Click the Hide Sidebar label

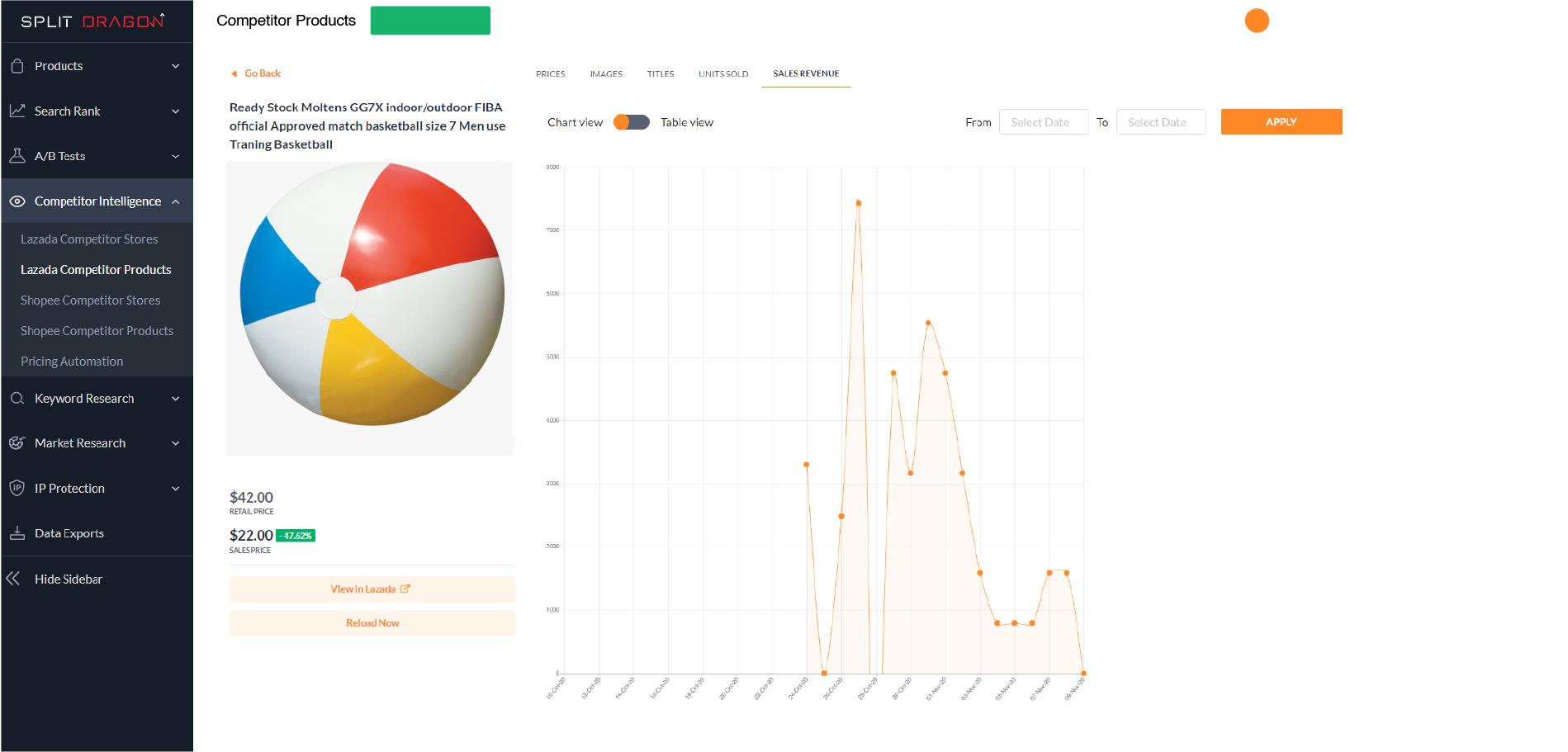click(69, 579)
